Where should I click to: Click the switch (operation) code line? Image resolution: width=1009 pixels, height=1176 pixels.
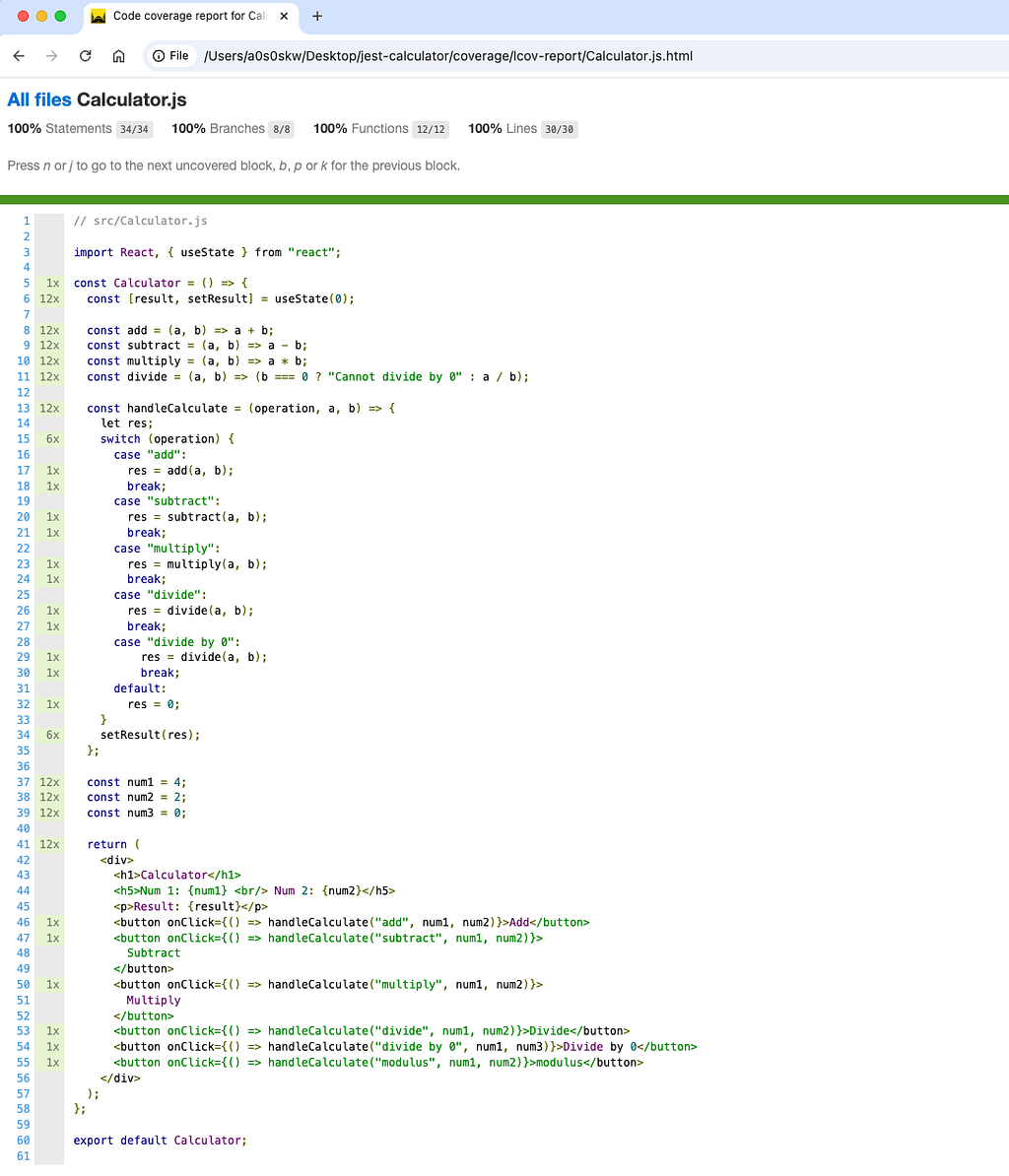[168, 438]
